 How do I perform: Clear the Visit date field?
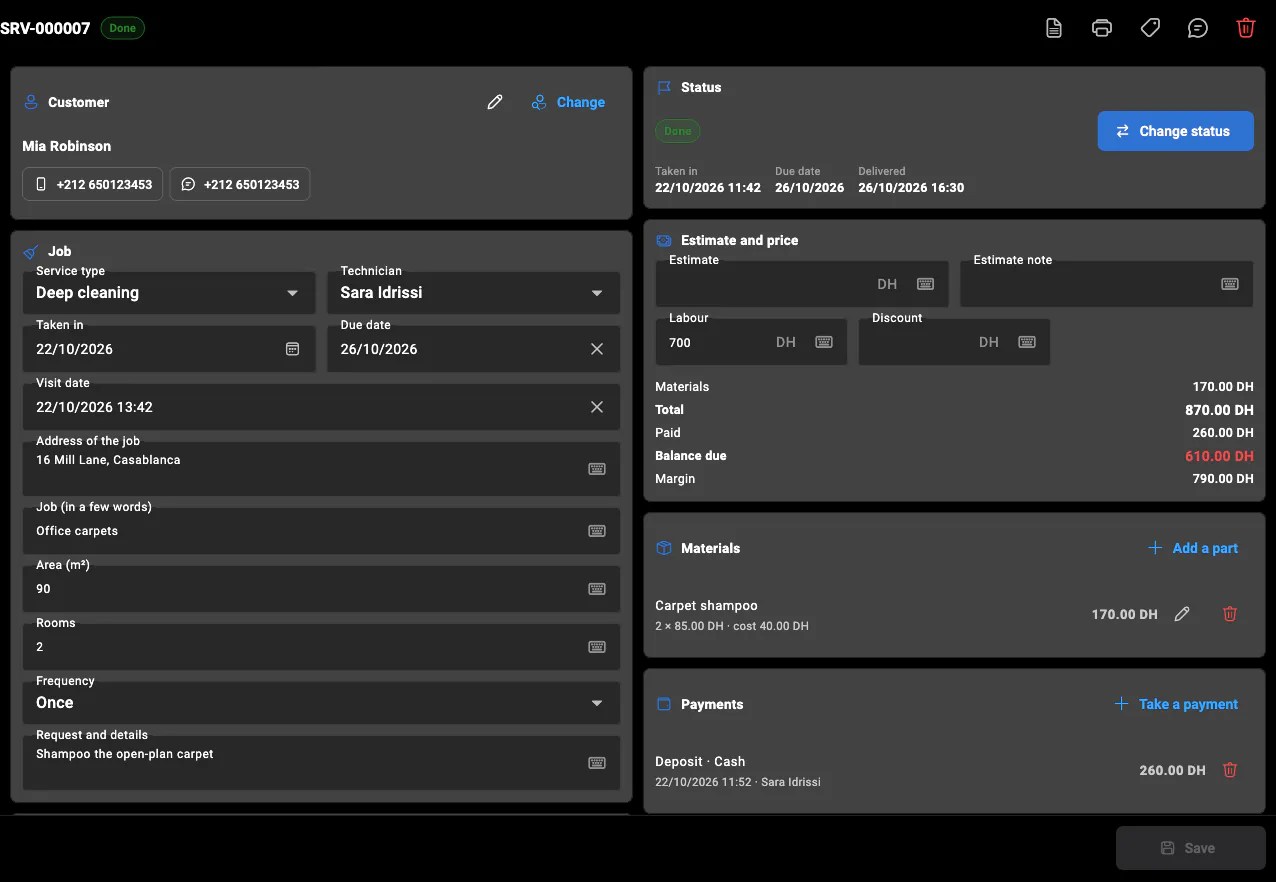point(597,407)
